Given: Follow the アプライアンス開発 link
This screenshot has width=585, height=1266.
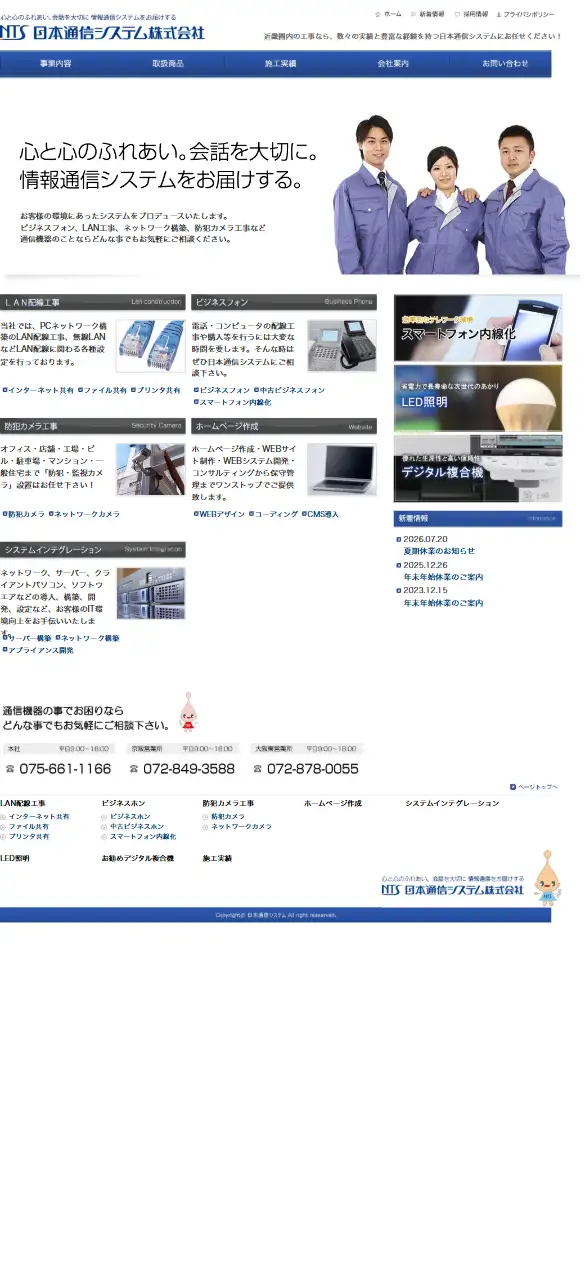Looking at the screenshot, I should tap(38, 650).
